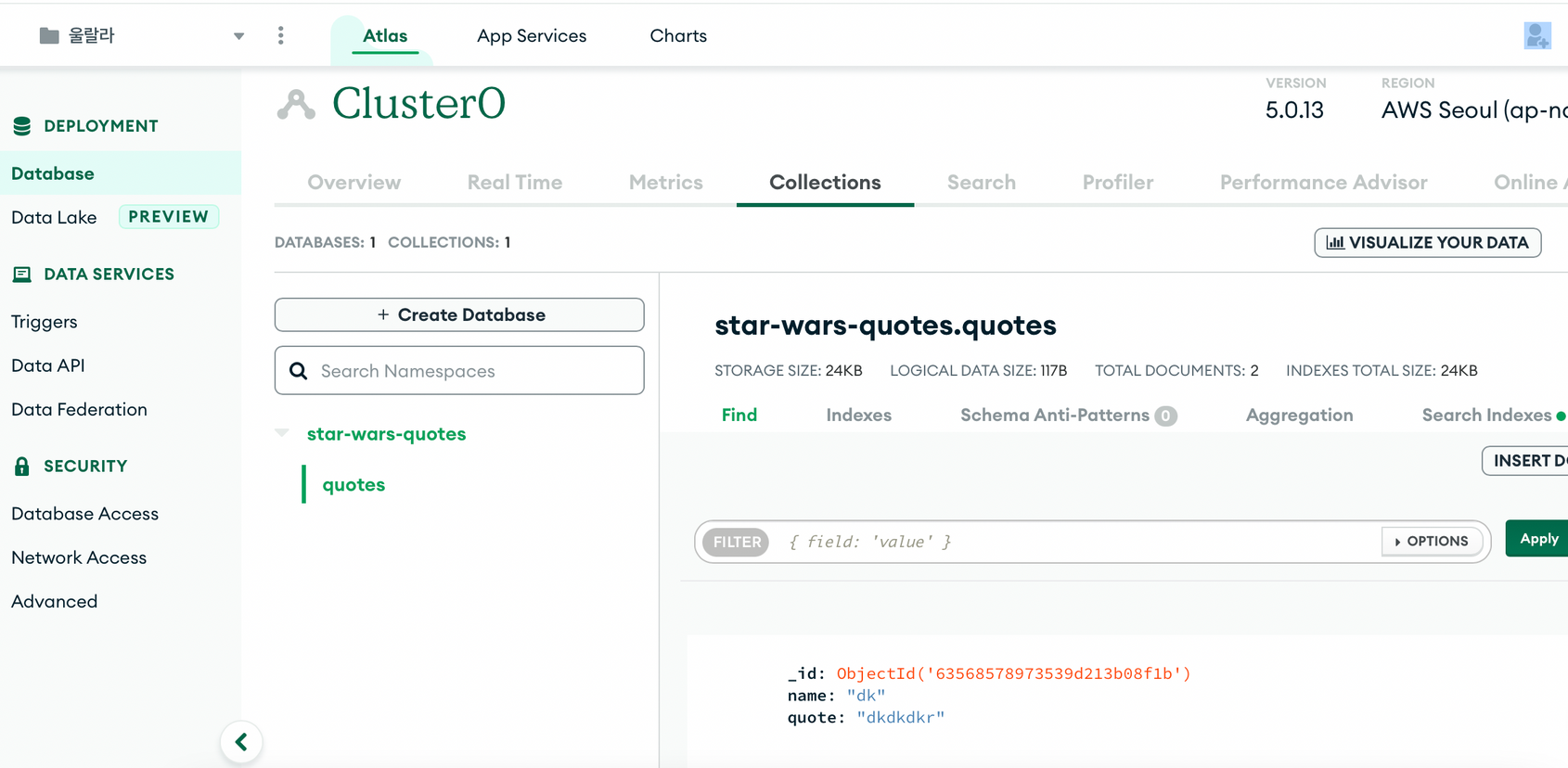Switch to the Real Time tab
1568x768 pixels.
[515, 182]
